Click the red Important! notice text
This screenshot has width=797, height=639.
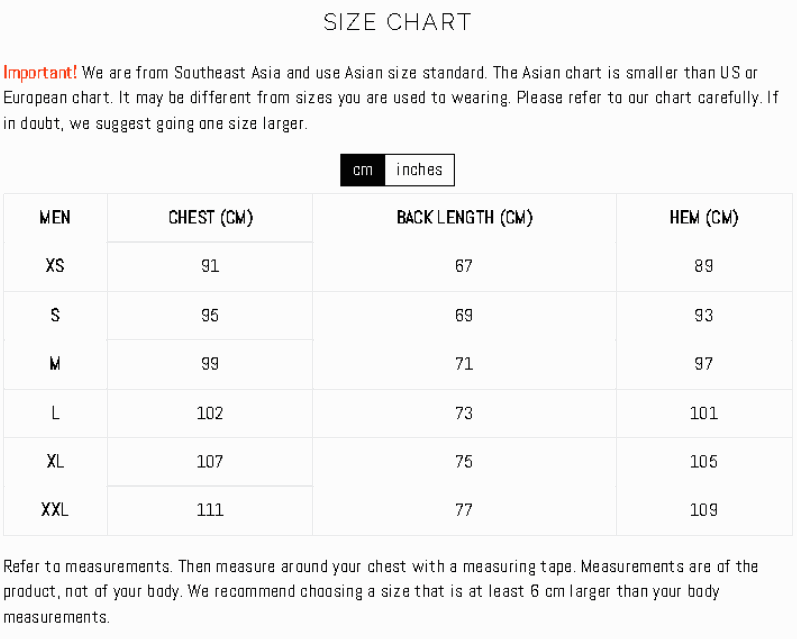[40, 73]
